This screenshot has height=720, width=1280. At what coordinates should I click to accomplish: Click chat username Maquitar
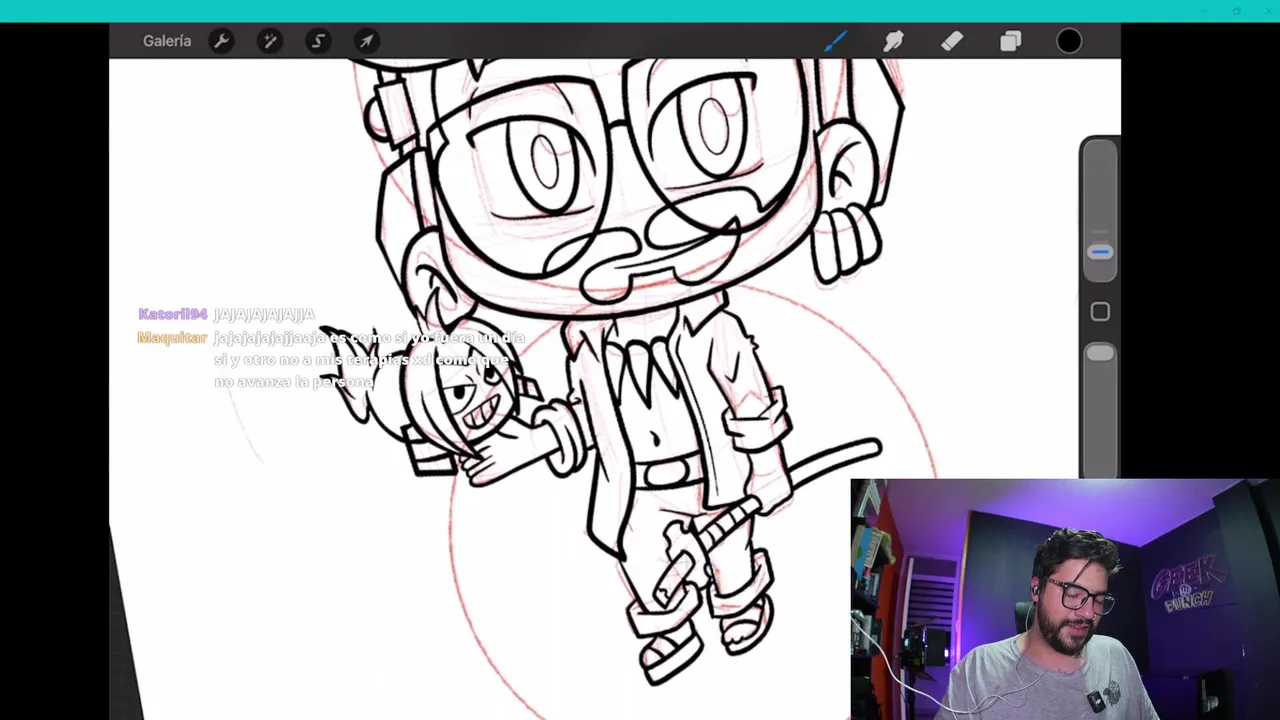click(x=172, y=338)
